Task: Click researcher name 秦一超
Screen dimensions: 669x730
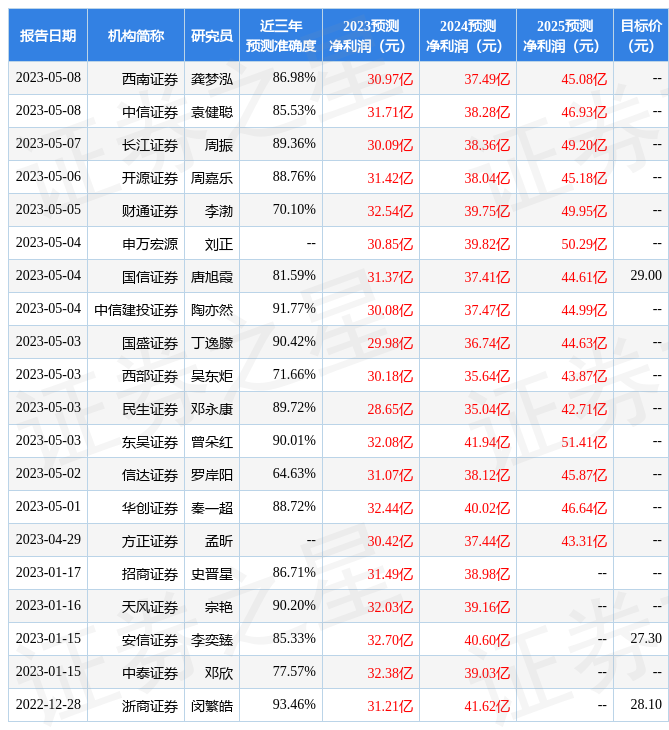Action: click(212, 508)
